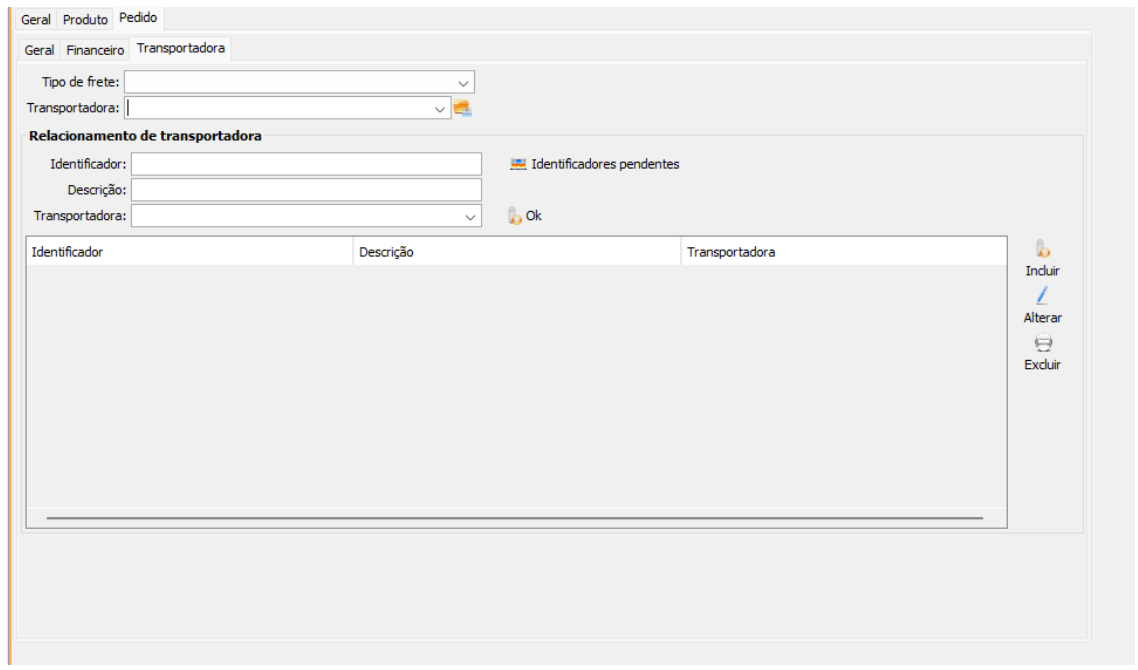
Task: Switch to the top-level Geral tab
Action: [x=36, y=20]
